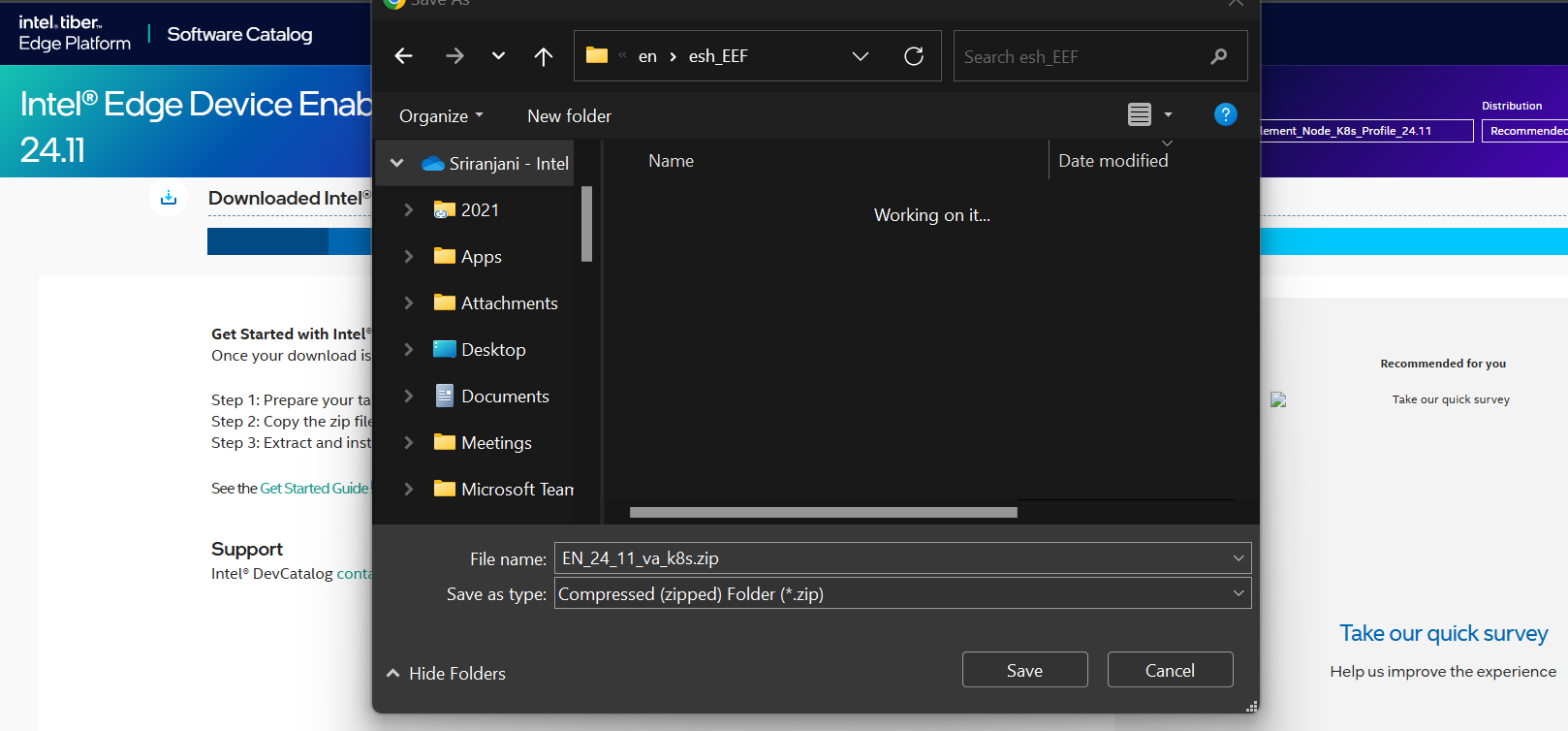Click the Save As dialog resize grip
1568x731 pixels.
(1252, 706)
